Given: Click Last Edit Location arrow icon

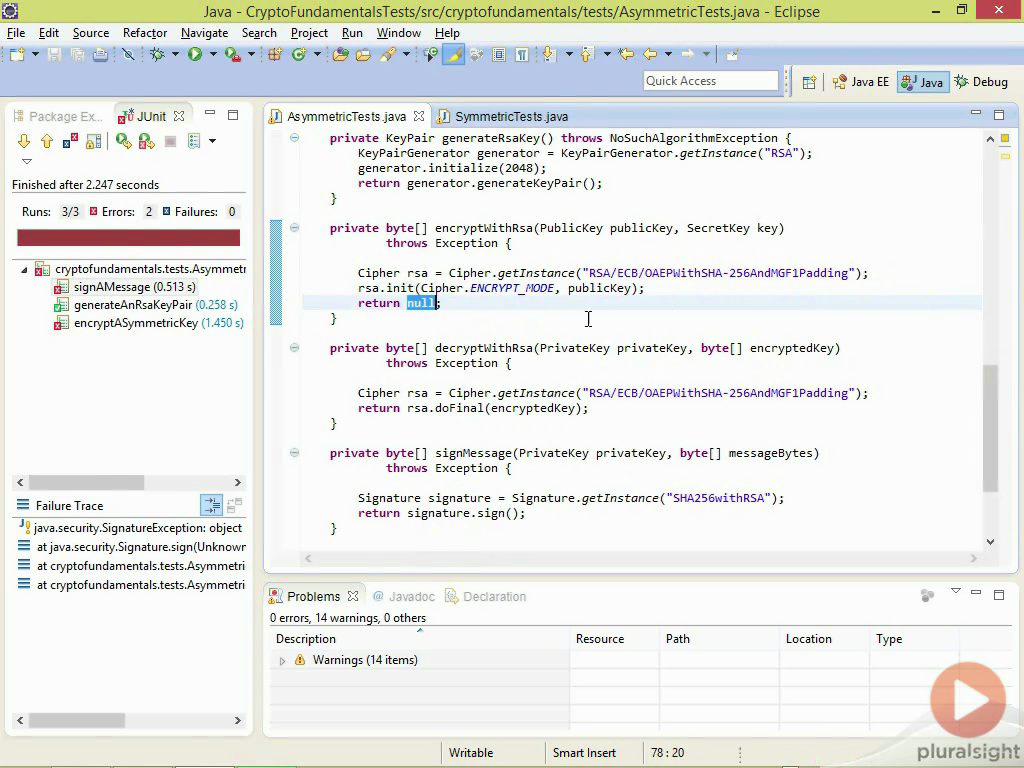Looking at the screenshot, I should pos(626,55).
